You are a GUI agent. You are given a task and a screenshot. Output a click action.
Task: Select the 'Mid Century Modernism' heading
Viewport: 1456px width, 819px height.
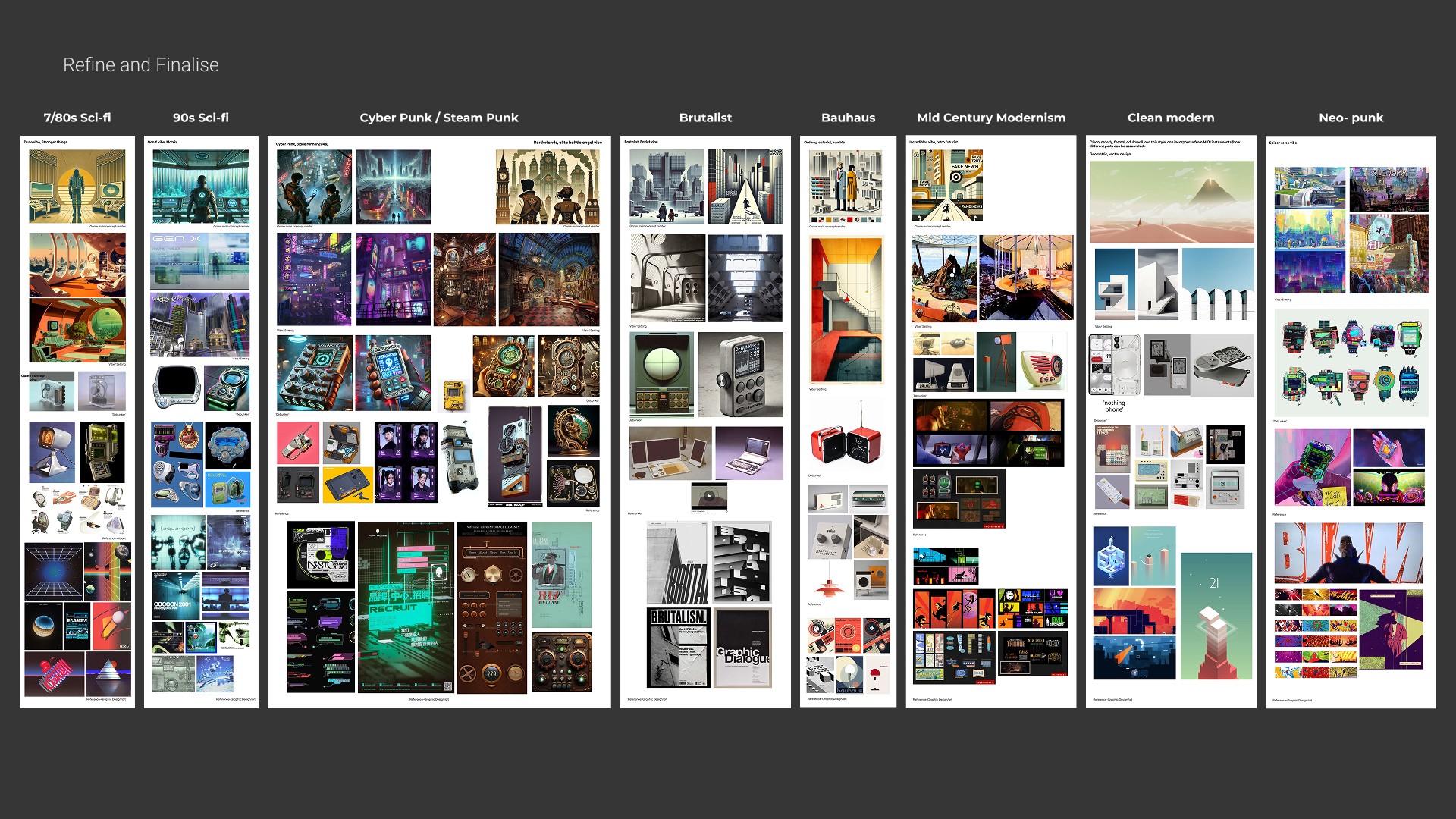coord(990,118)
